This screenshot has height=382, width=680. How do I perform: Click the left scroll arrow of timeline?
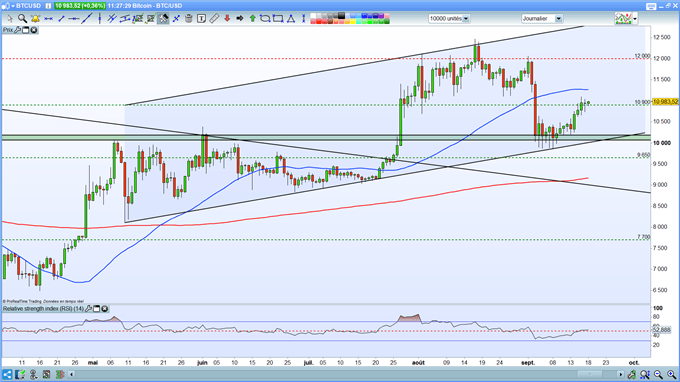click(x=72, y=374)
